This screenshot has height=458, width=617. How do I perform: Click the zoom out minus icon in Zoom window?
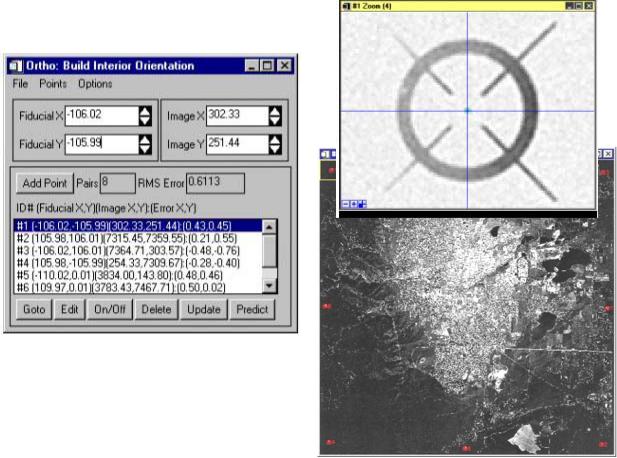pos(345,204)
